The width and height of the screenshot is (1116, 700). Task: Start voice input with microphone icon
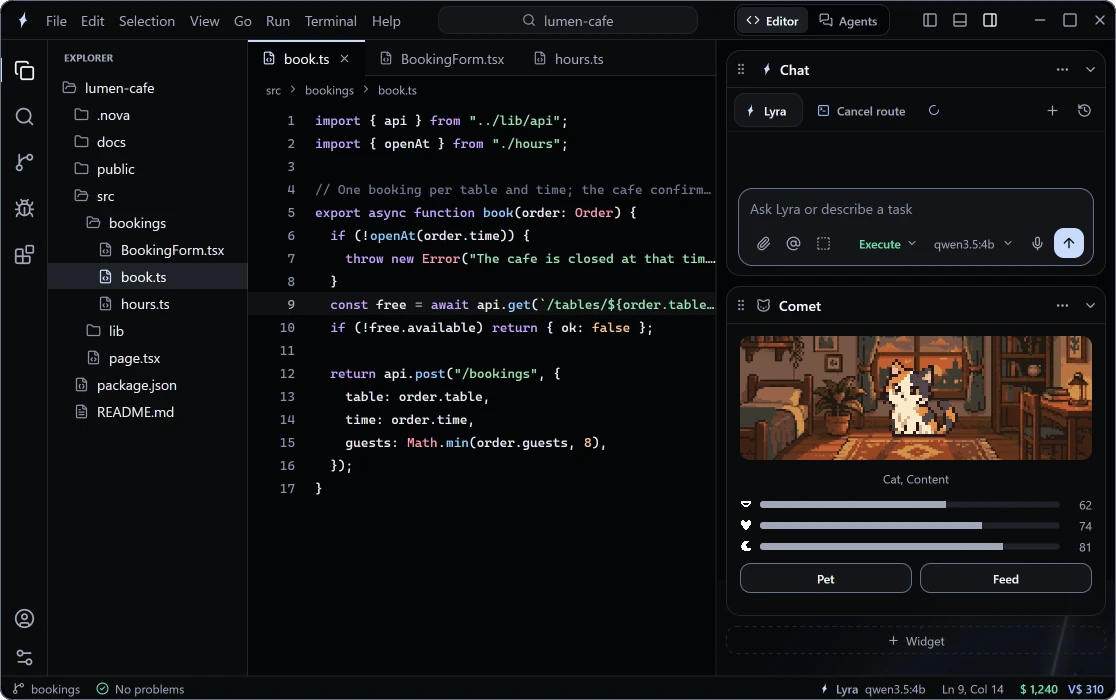(x=1037, y=244)
